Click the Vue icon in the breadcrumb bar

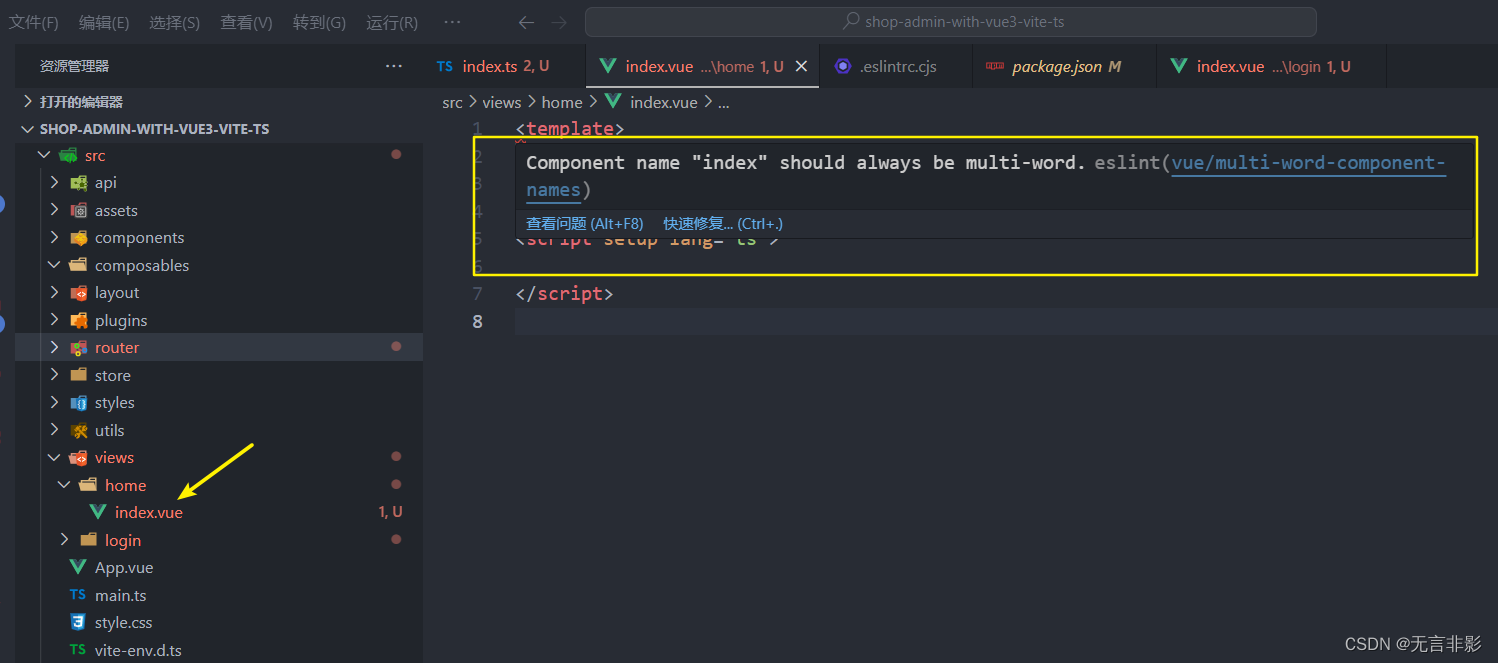pos(611,101)
